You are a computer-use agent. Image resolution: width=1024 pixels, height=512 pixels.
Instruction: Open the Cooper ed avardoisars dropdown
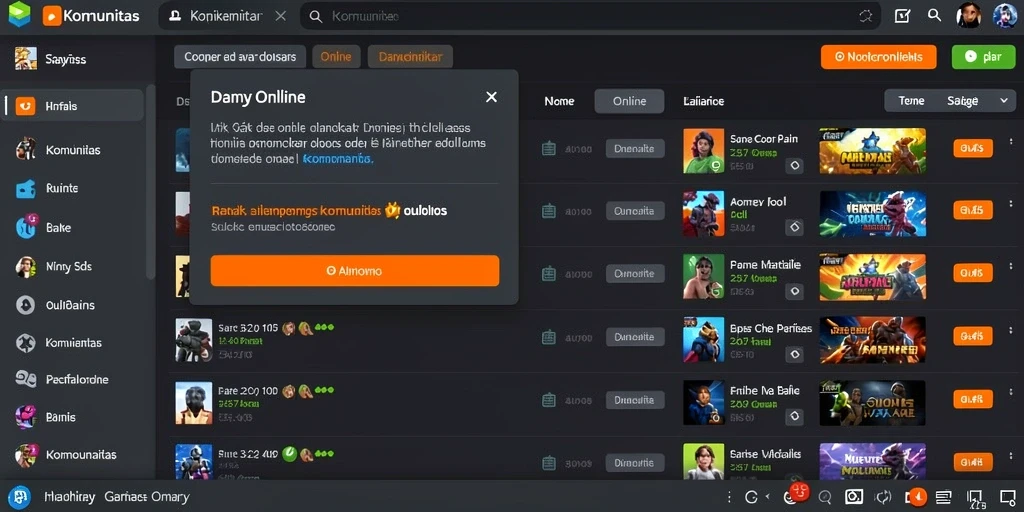[x=240, y=57]
